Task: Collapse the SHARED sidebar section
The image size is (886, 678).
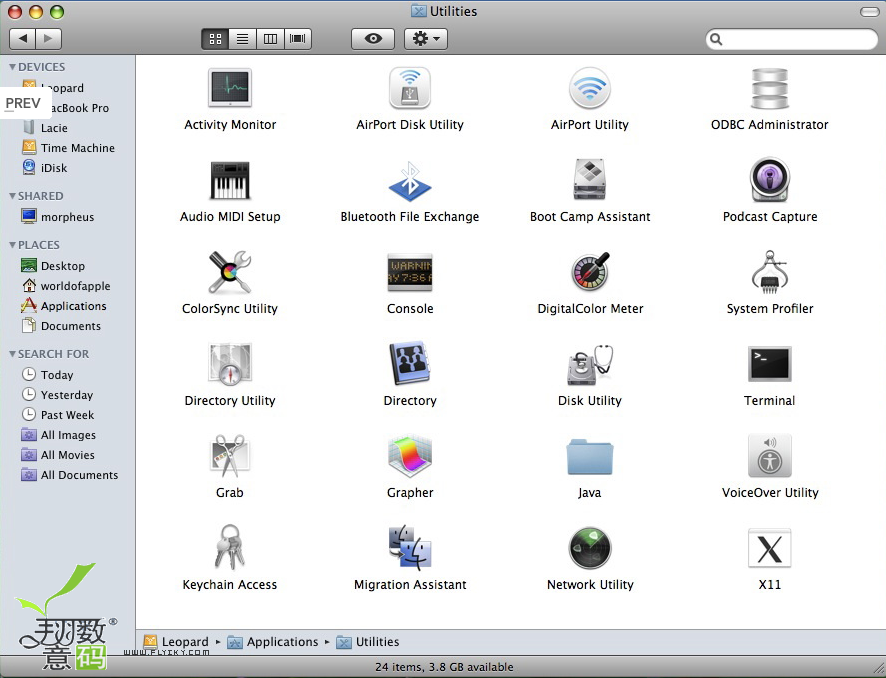Action: click(x=12, y=195)
